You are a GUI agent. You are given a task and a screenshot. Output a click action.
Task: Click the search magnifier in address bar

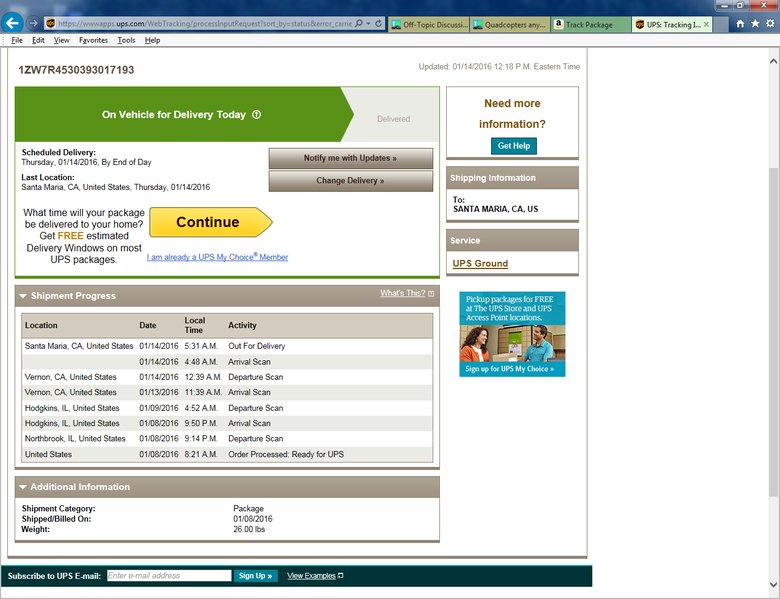click(359, 23)
